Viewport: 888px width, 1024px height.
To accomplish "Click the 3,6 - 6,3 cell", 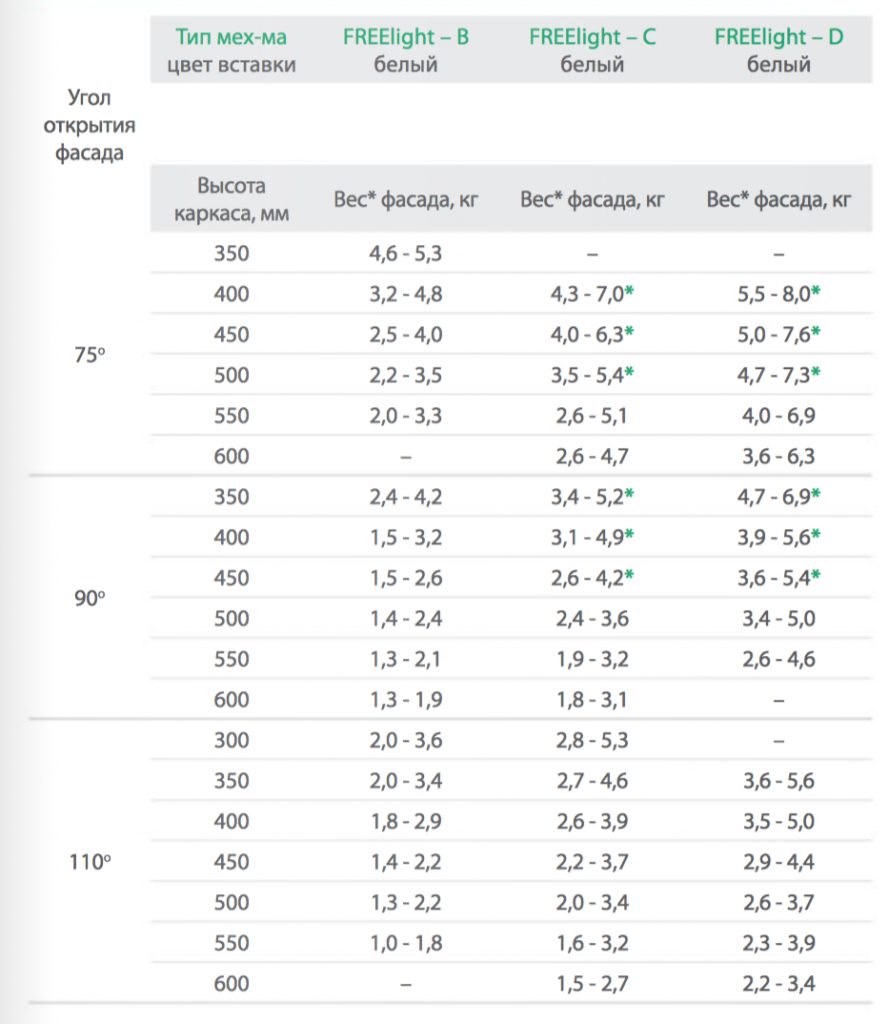I will 778,456.
